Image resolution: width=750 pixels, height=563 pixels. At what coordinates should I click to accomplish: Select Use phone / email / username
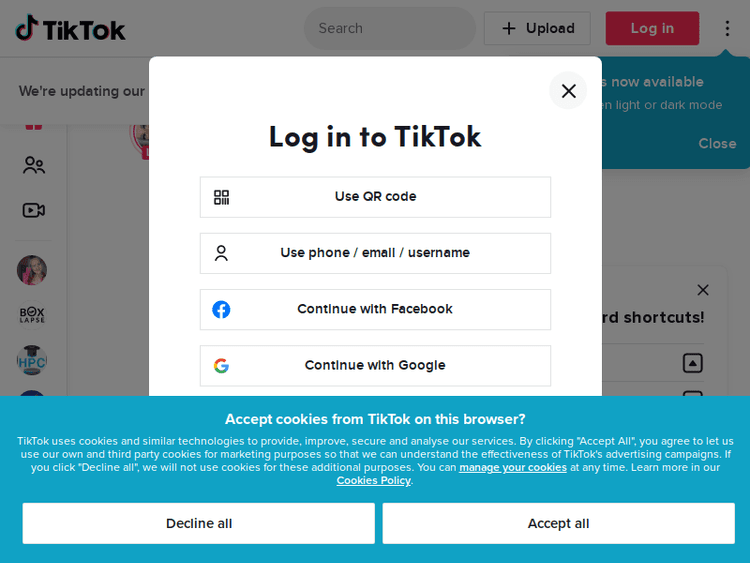(x=375, y=253)
